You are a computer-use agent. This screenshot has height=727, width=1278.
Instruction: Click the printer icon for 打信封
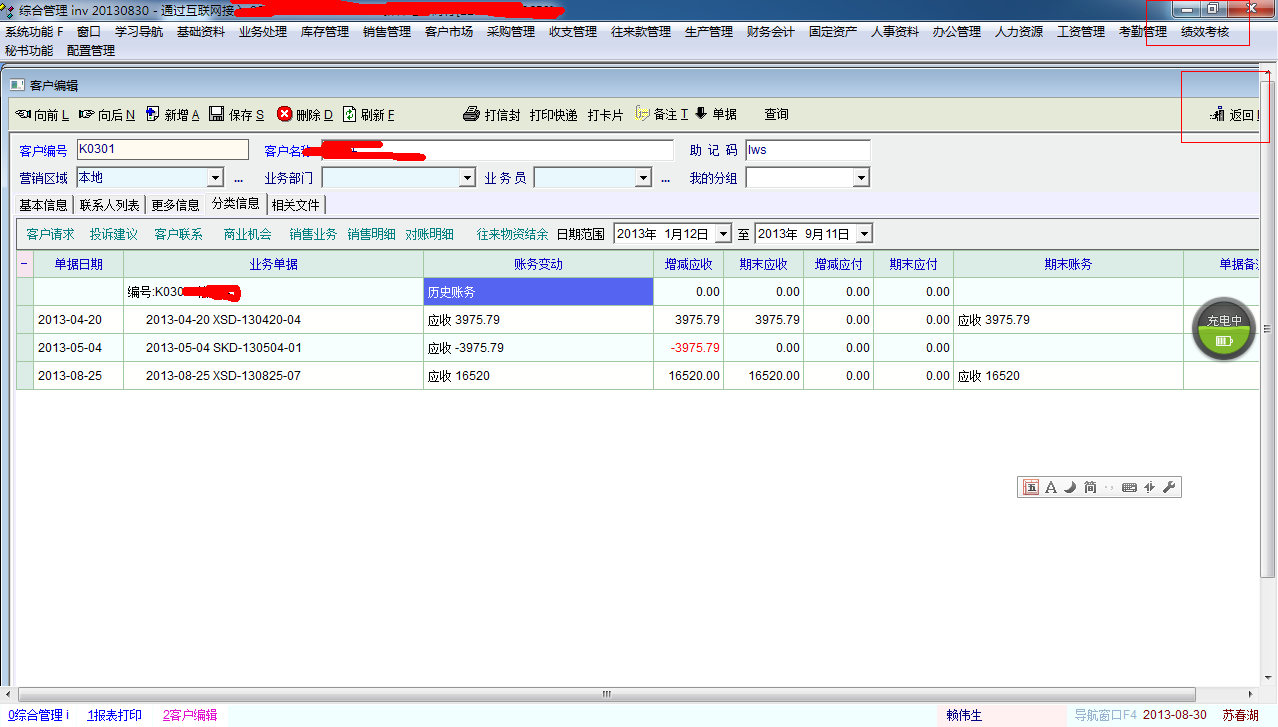point(472,114)
